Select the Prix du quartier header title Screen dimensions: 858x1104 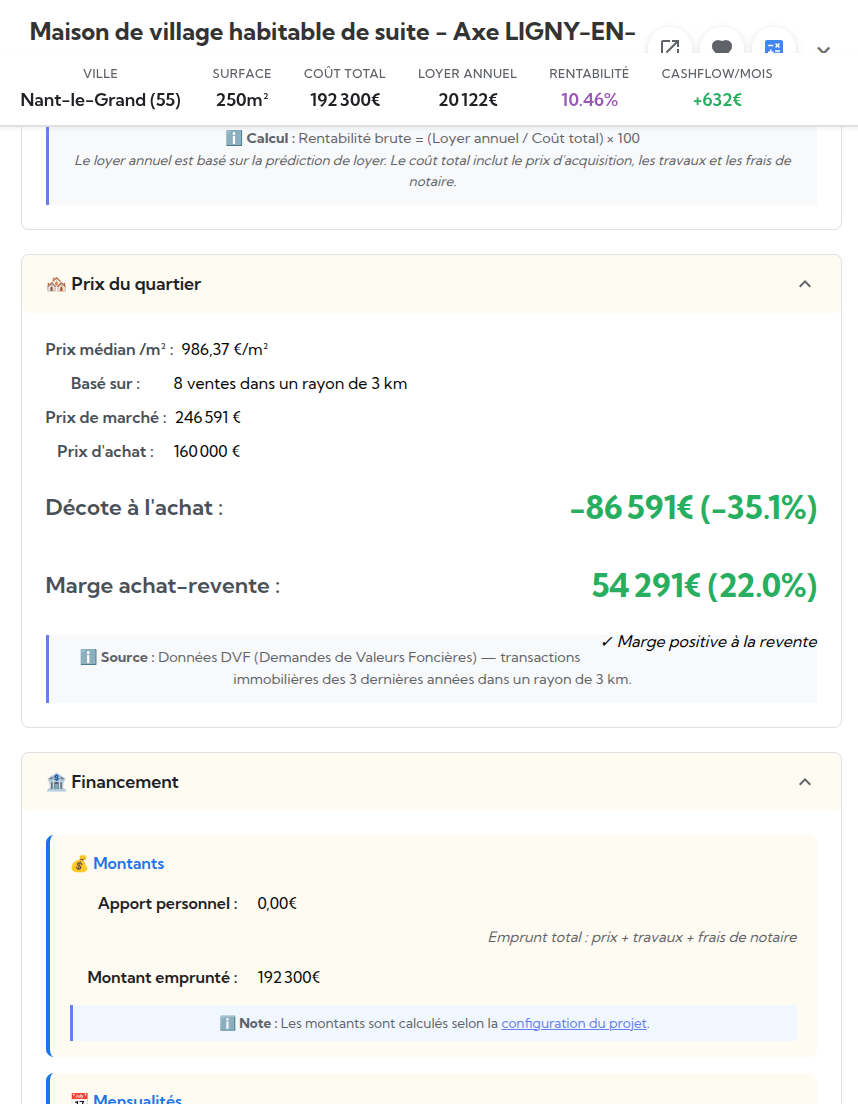[x=136, y=284]
